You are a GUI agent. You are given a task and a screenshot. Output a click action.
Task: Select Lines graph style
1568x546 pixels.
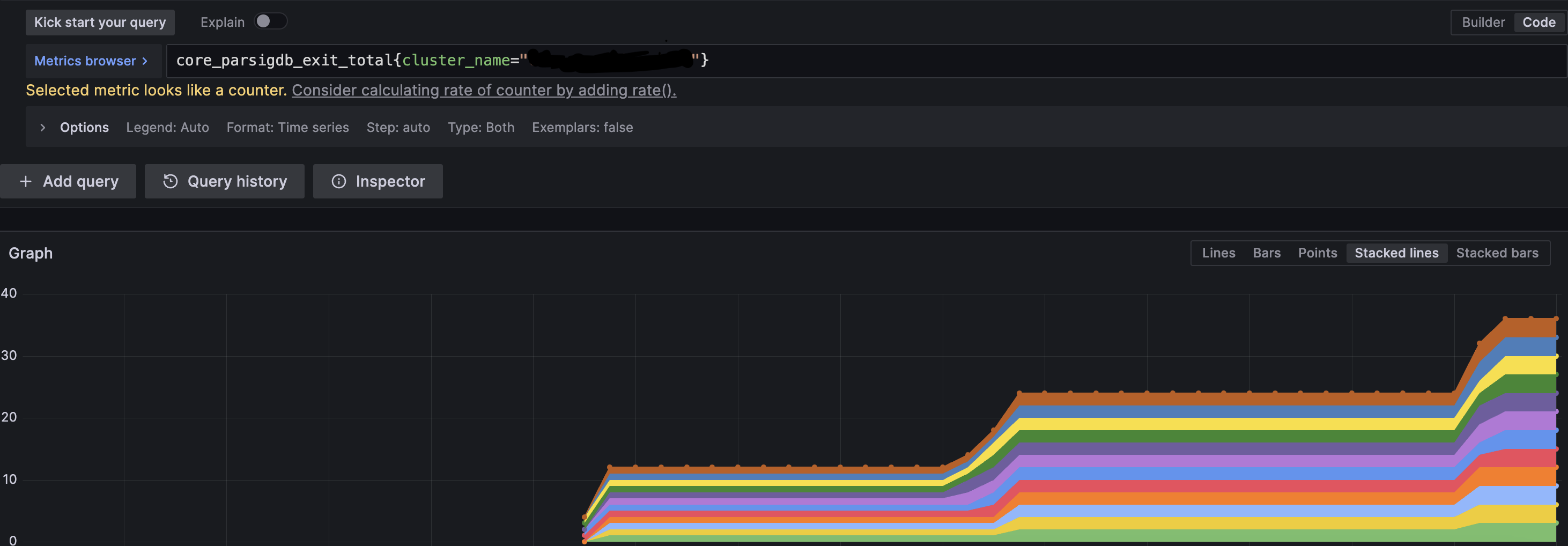(x=1218, y=253)
